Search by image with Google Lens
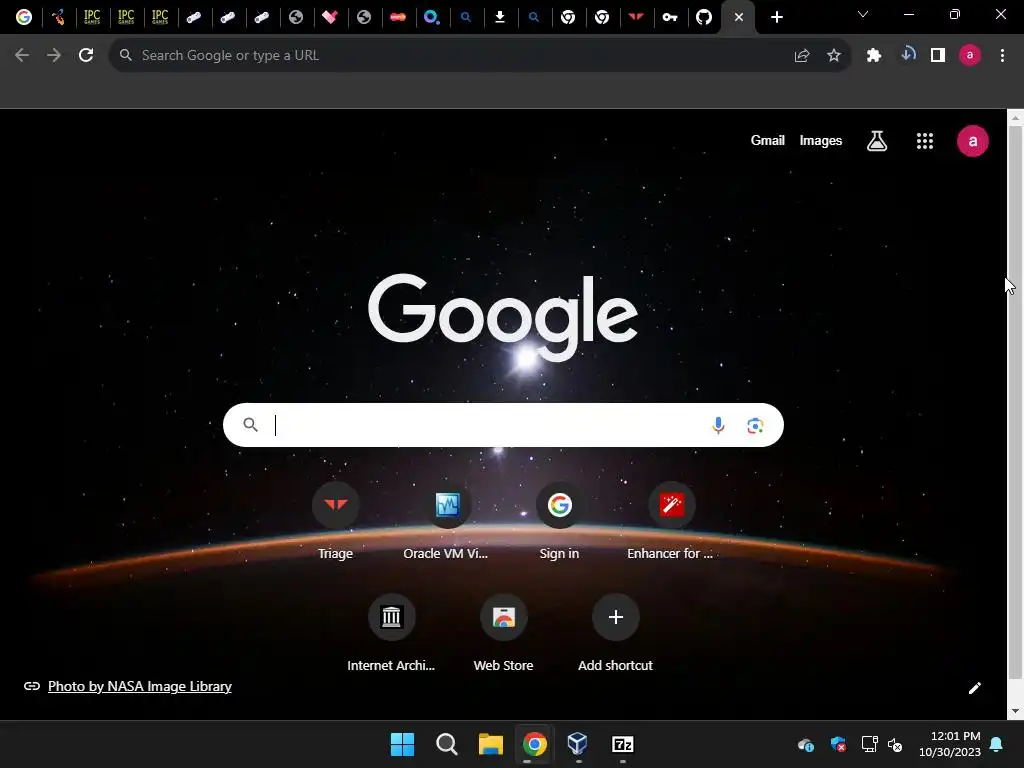The height and width of the screenshot is (768, 1024). 755,426
